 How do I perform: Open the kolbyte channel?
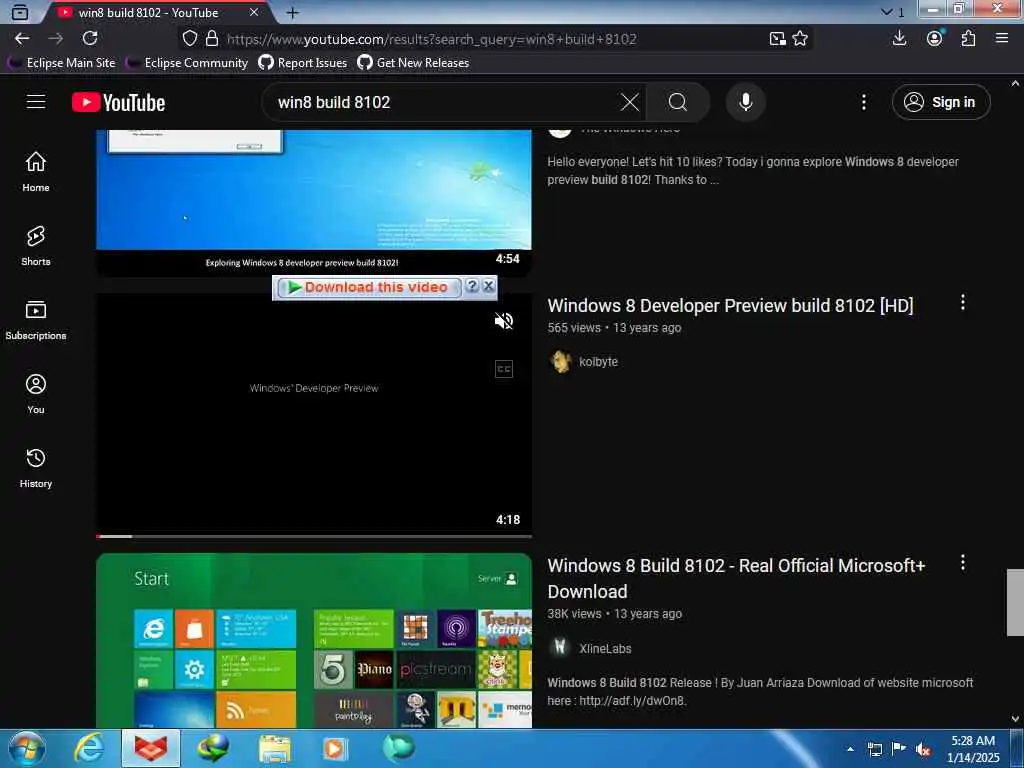[x=598, y=362]
